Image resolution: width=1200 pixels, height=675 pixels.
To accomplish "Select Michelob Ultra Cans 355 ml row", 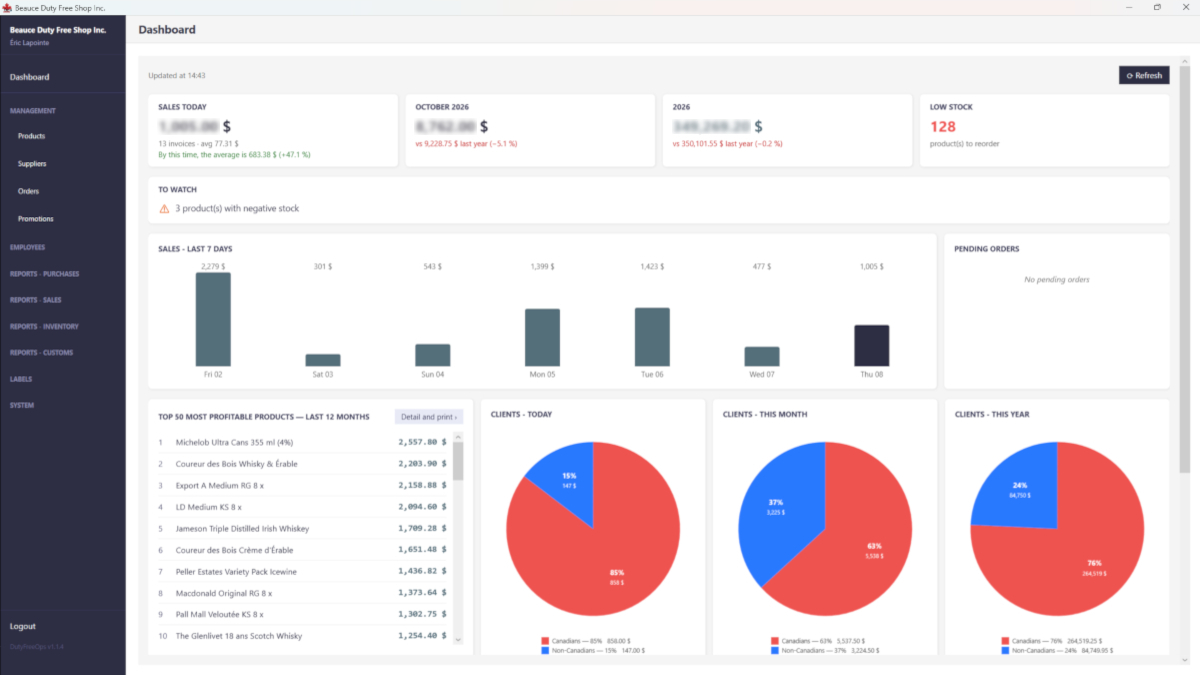I will pos(301,442).
